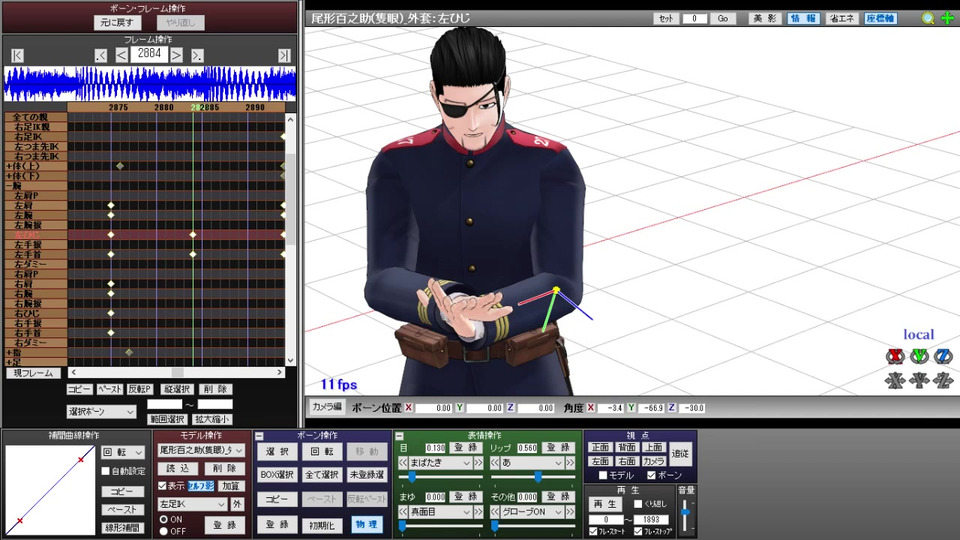
Task: Toggle the 美影 viewport option
Action: (x=764, y=18)
